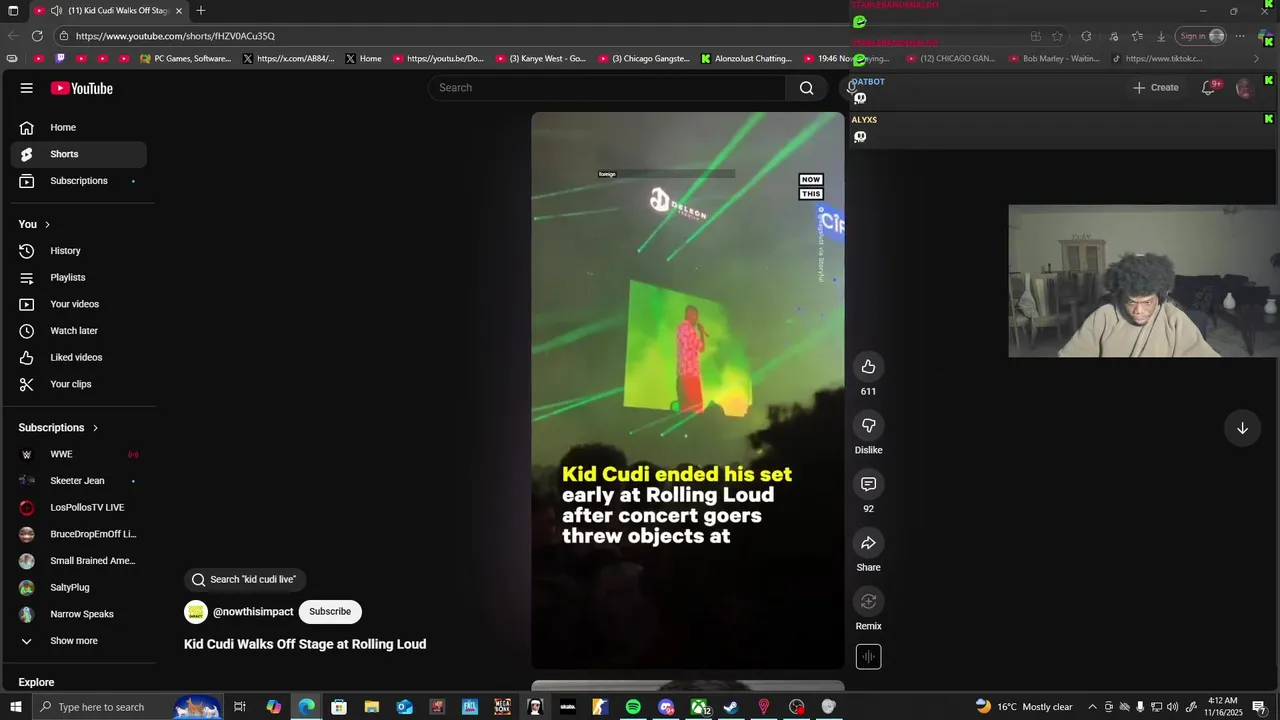Close the Kid Cudi Walks Off Stage tab

[x=179, y=11]
